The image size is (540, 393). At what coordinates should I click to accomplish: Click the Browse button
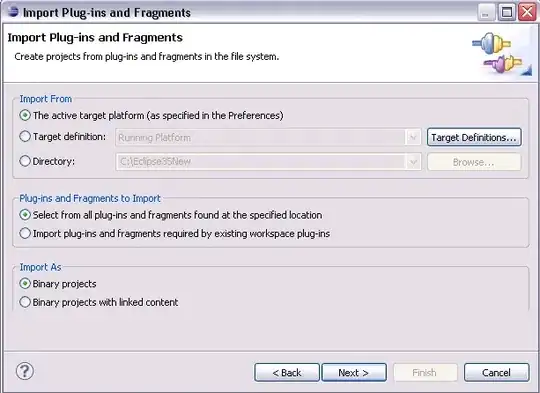pos(474,162)
